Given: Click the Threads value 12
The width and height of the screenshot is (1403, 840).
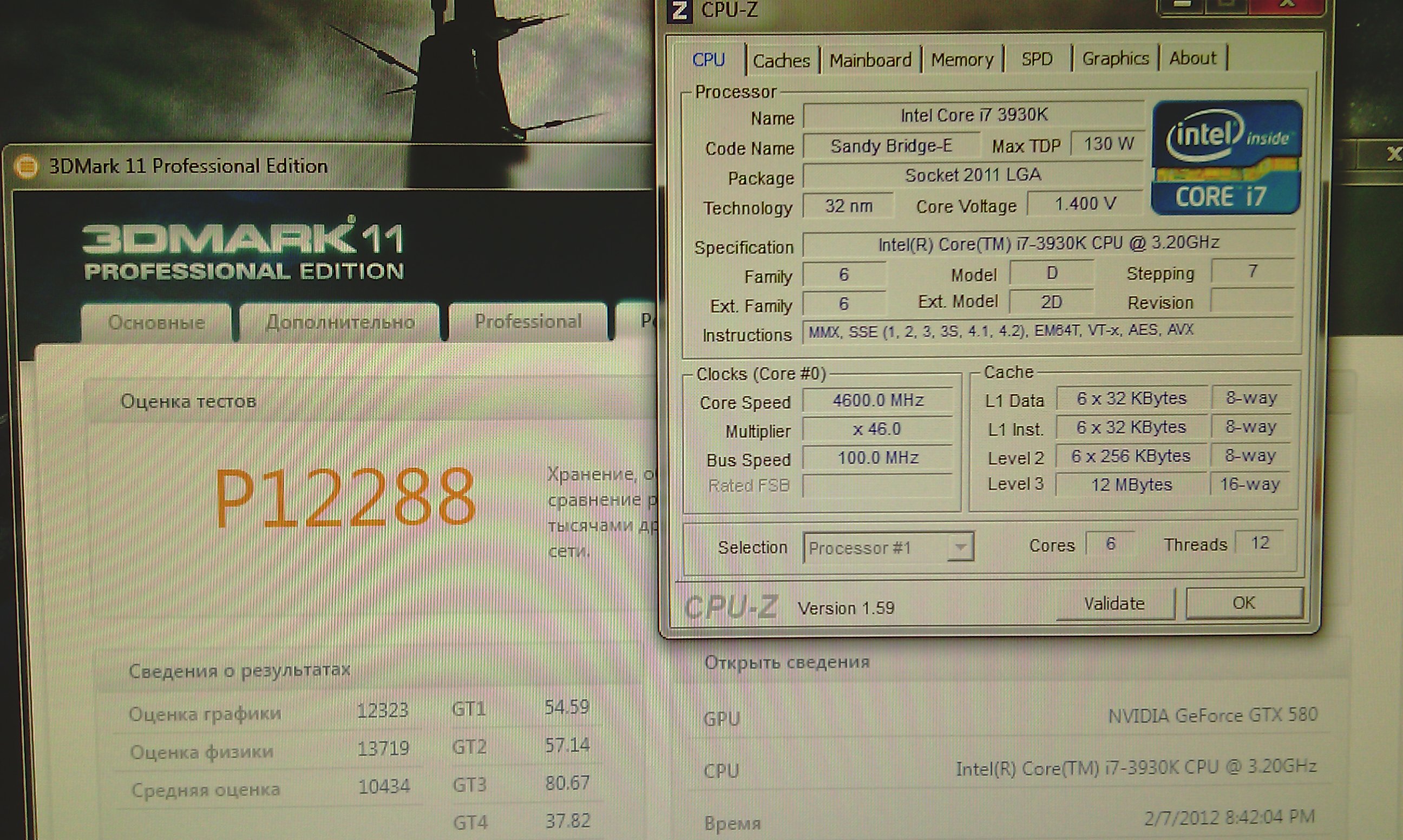Looking at the screenshot, I should [1260, 543].
